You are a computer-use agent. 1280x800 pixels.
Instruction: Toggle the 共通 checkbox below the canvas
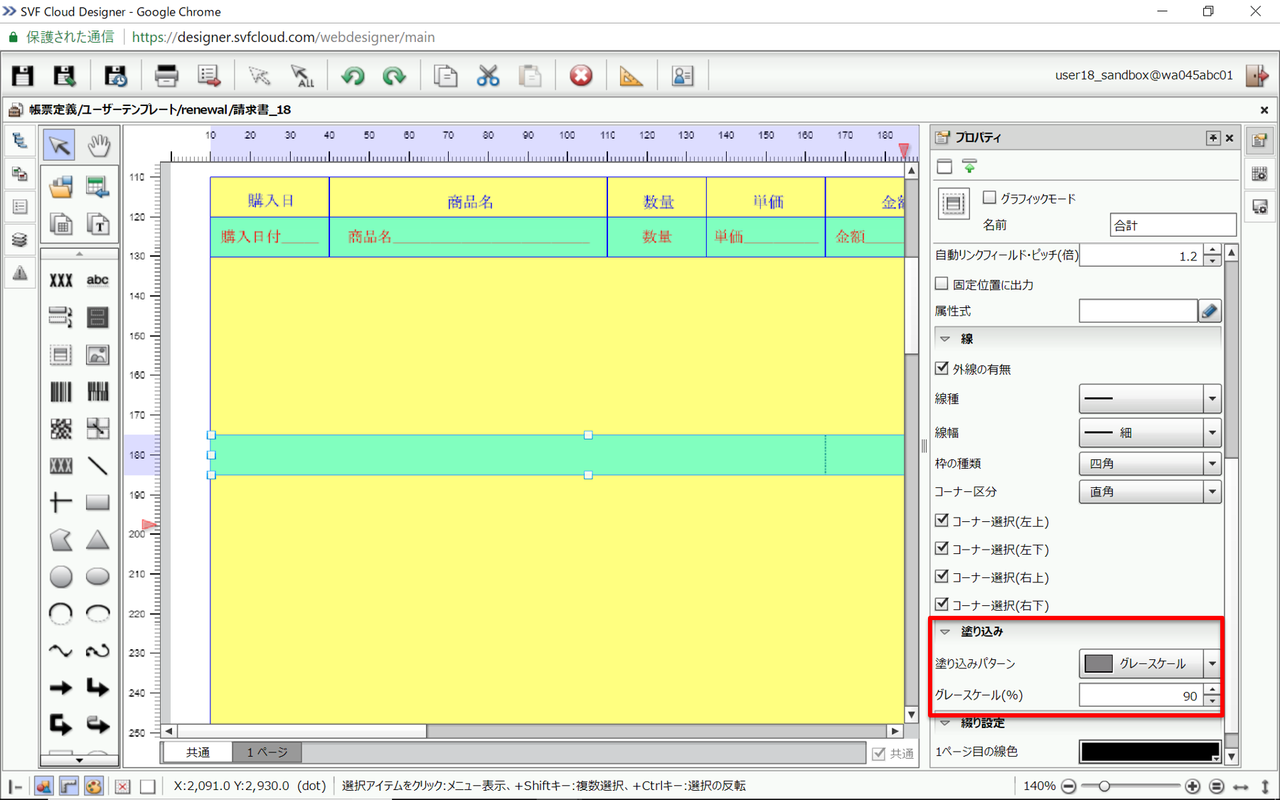(x=879, y=753)
